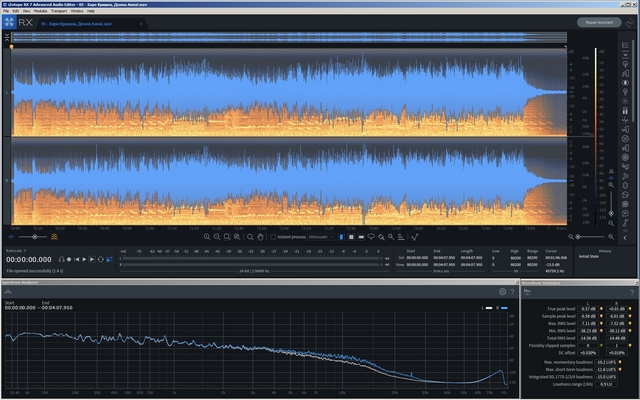Click the record button in transport
This screenshot has height=400, width=640.
coord(69,260)
